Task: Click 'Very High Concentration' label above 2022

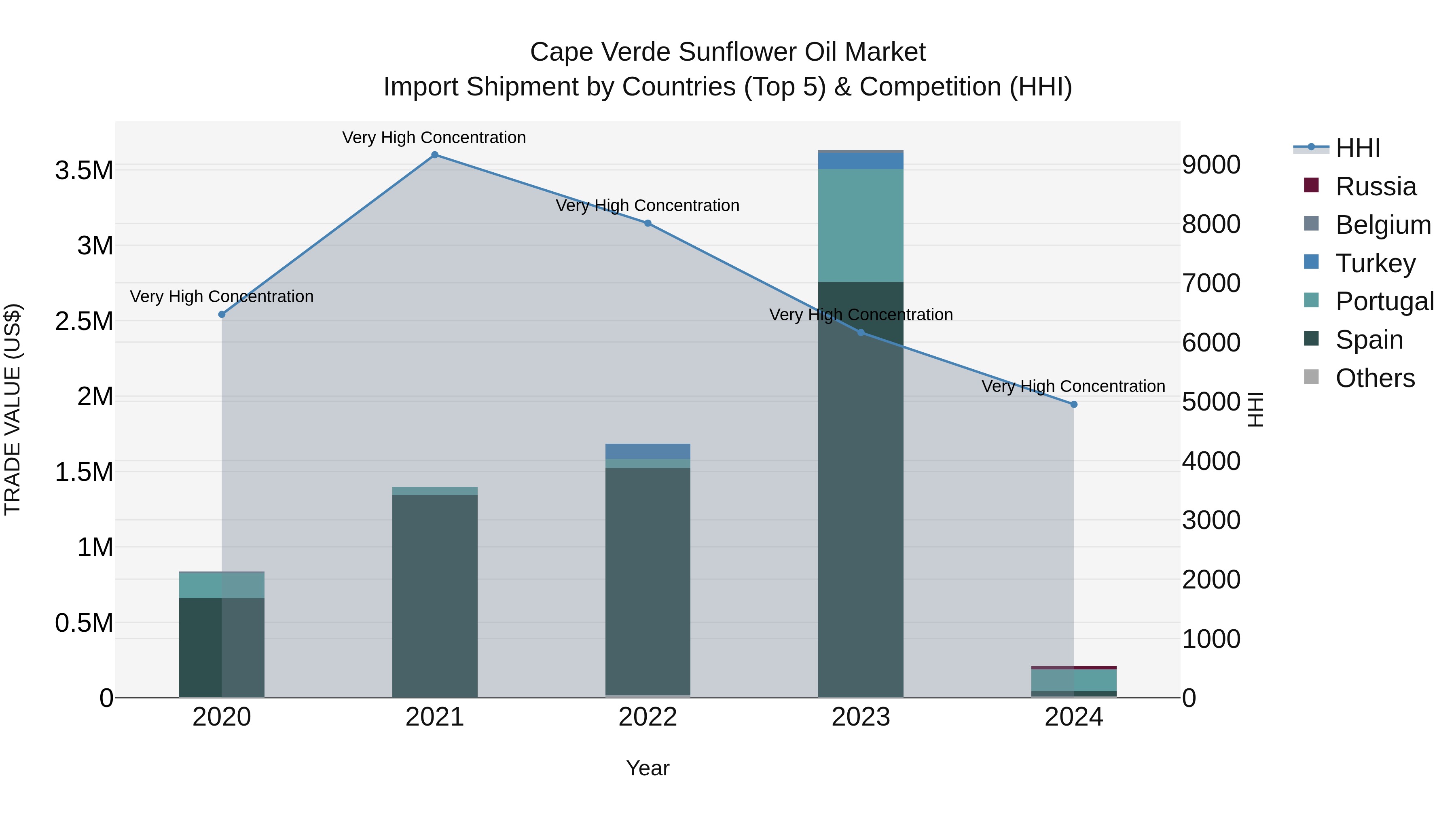Action: 647,205
